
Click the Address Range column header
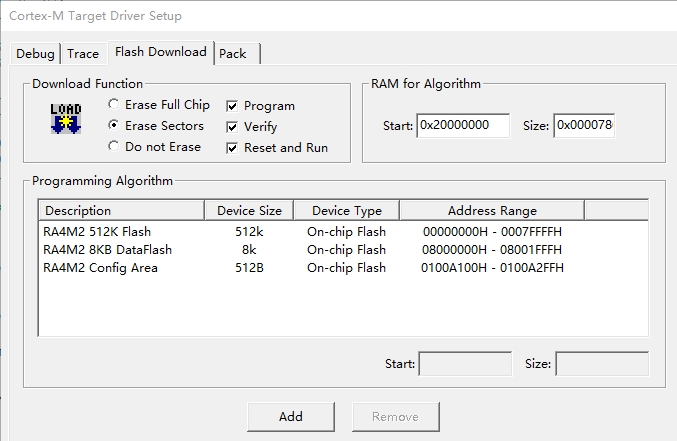point(492,210)
